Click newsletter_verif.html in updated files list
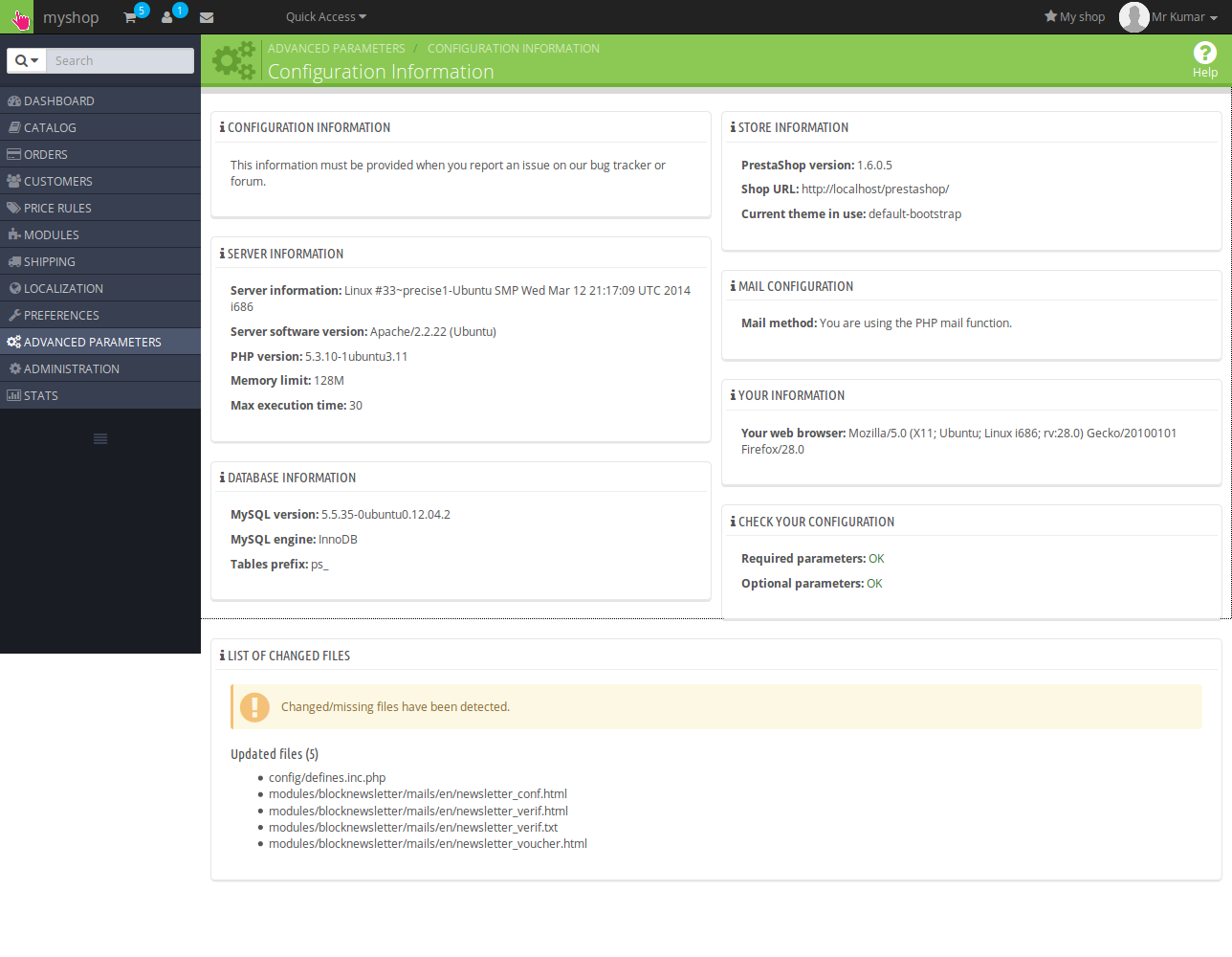Viewport: 1232px width, 957px height. [x=418, y=812]
